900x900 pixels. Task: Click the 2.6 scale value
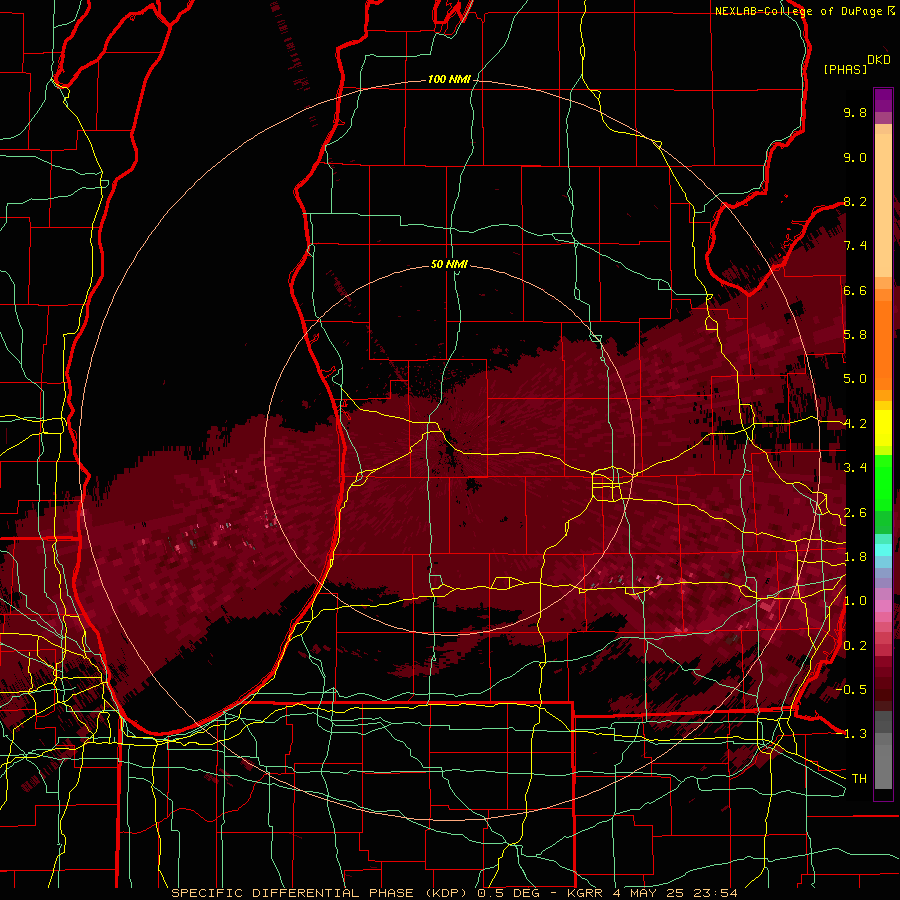(x=855, y=513)
